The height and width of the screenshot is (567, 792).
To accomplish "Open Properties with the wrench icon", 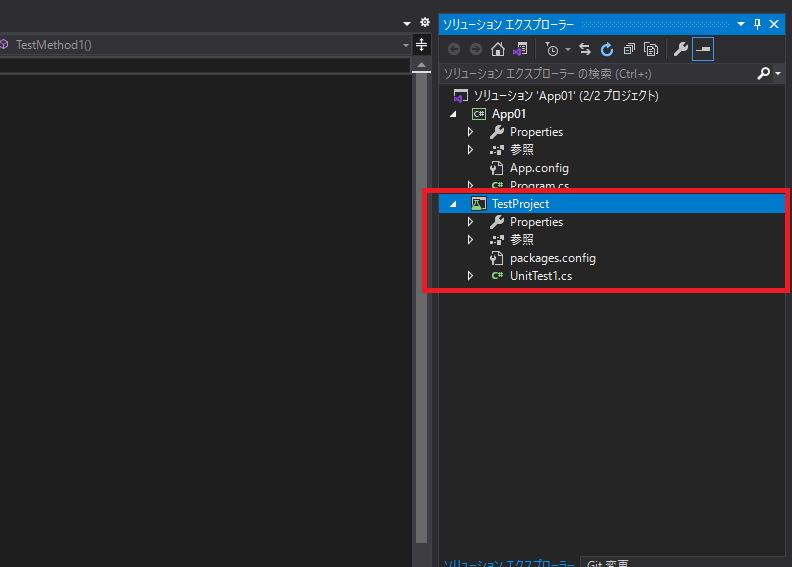I will (681, 49).
